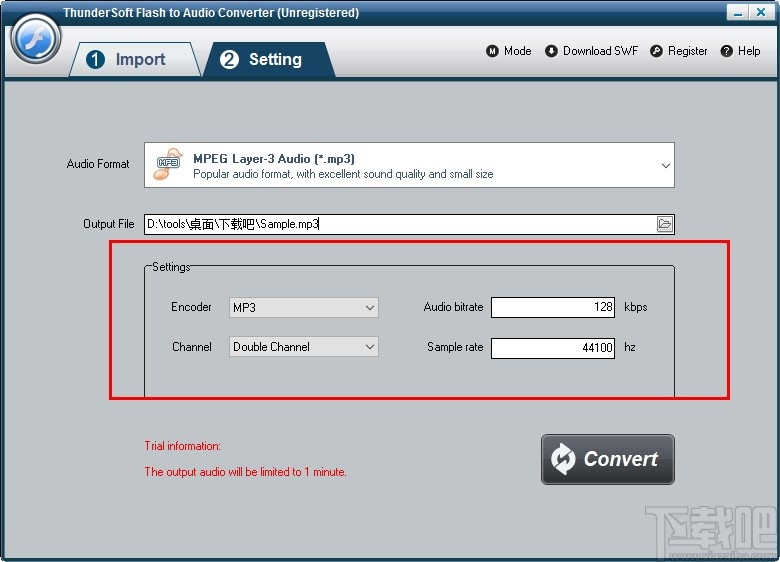The height and width of the screenshot is (562, 780).
Task: Open the Channel Double Channel dropdown
Action: click(303, 347)
